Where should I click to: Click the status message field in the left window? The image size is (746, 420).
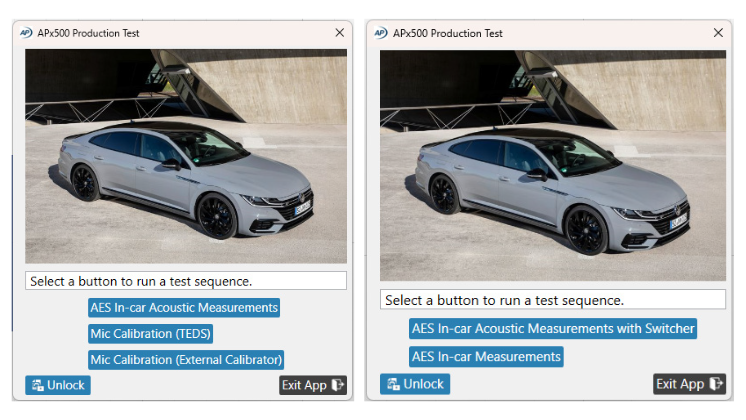pos(186,281)
